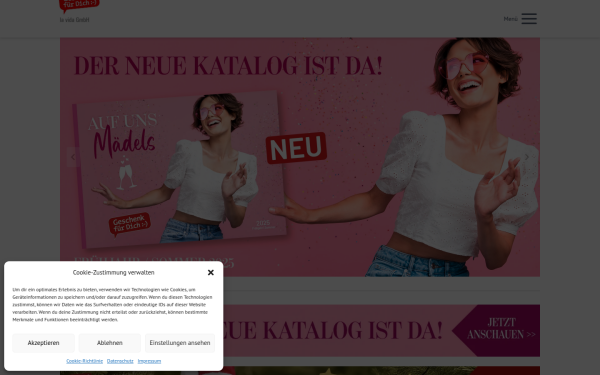Click Cookie-Zustimmung verwalten title
The image size is (600, 375).
(114, 272)
